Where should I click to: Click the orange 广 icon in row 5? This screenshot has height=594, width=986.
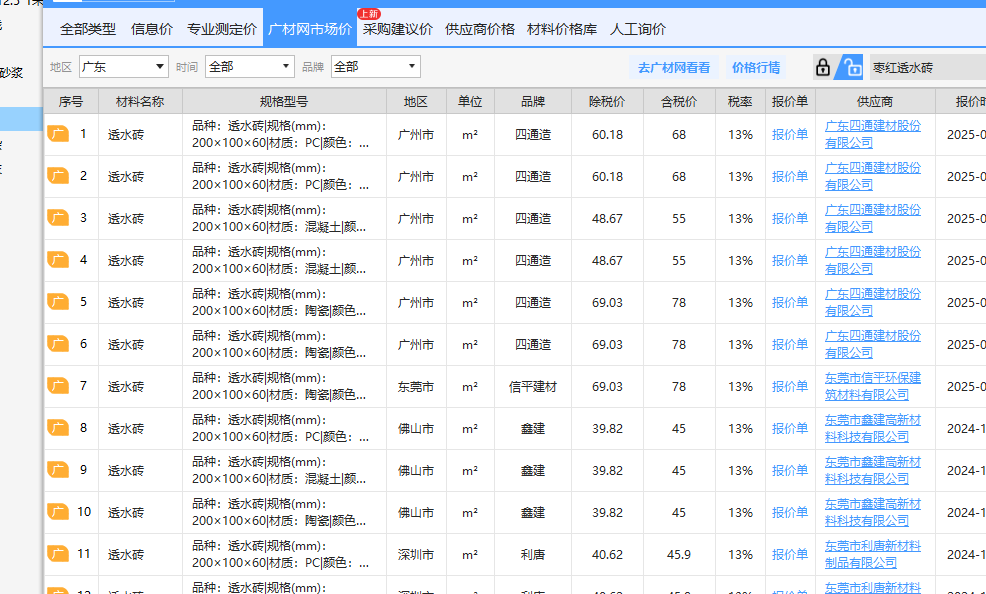[x=58, y=302]
